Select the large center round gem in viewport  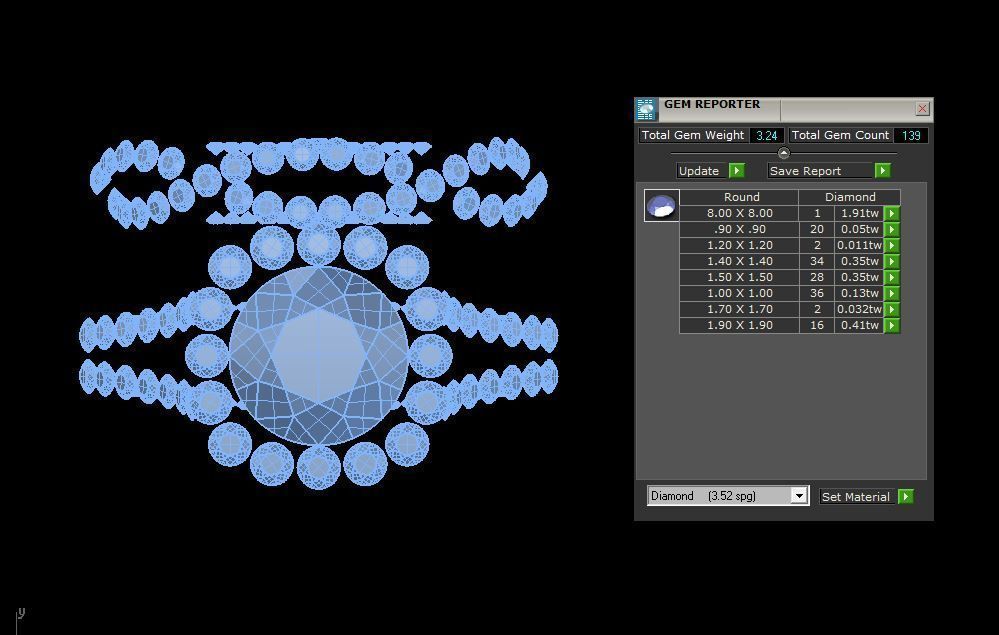pyautogui.click(x=318, y=355)
